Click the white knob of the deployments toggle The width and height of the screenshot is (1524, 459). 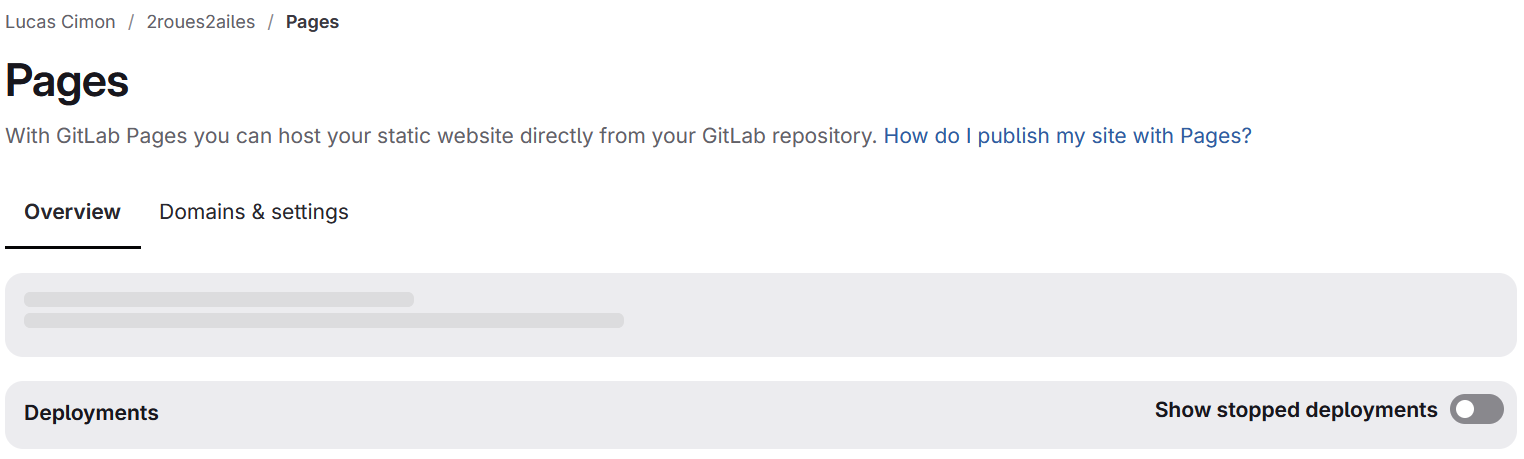pyautogui.click(x=1465, y=409)
